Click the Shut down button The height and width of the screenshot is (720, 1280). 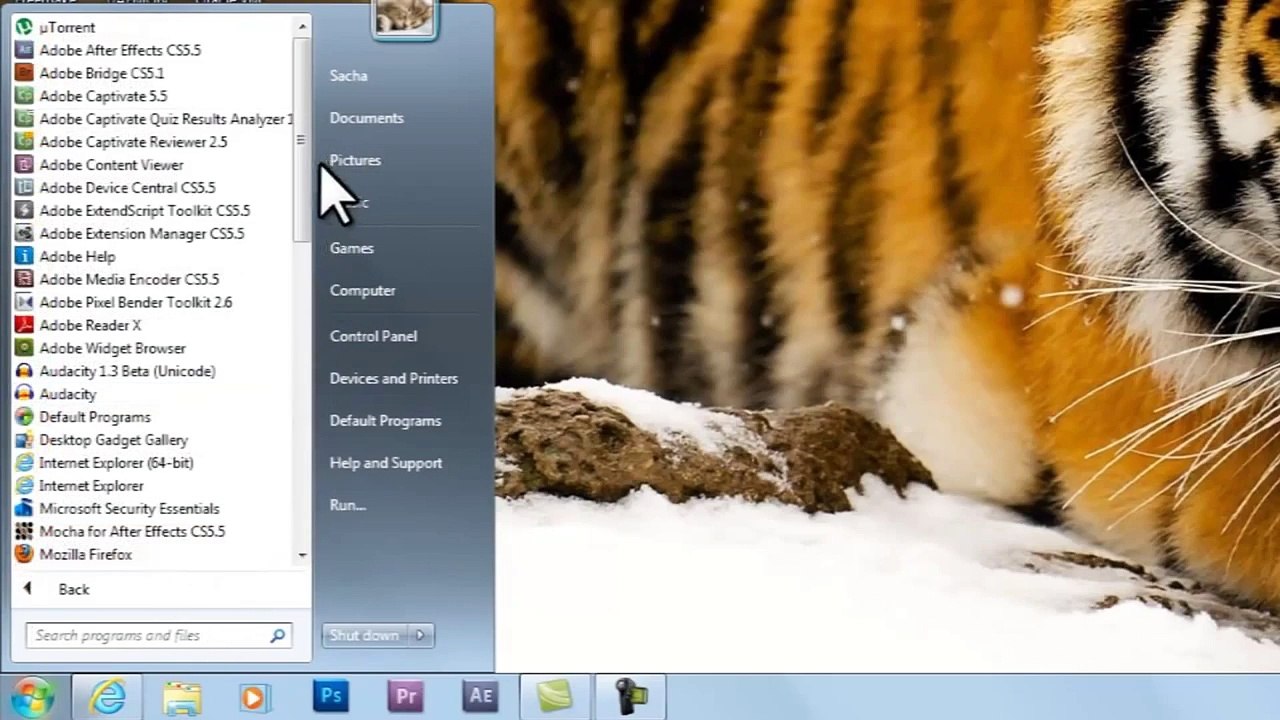(365, 635)
